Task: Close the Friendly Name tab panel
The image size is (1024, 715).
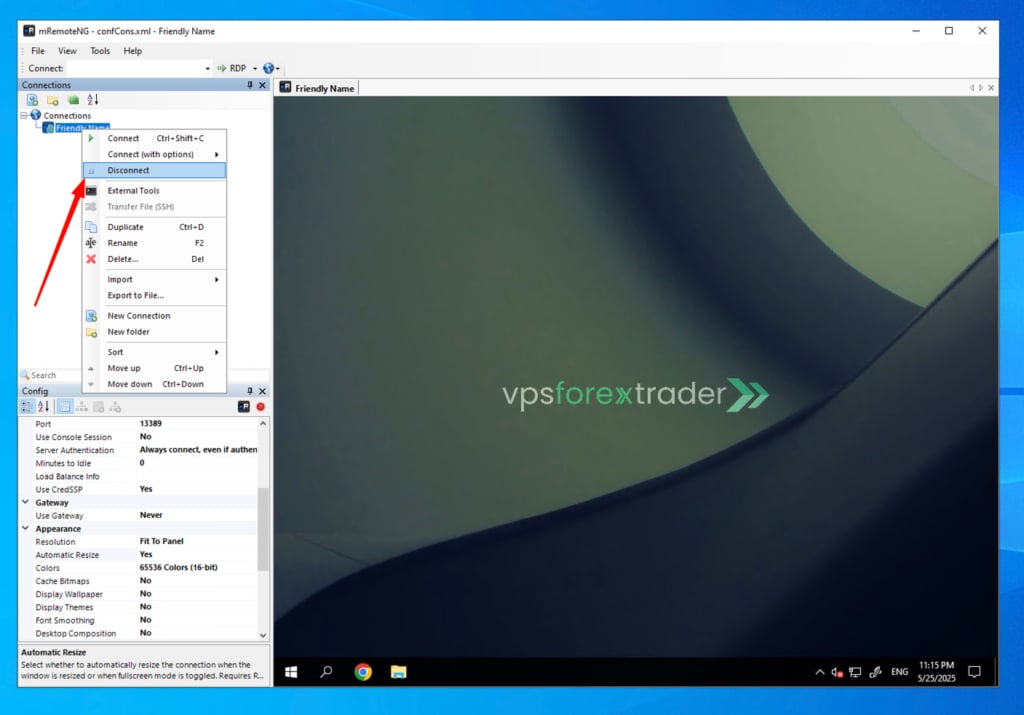Action: [991, 87]
